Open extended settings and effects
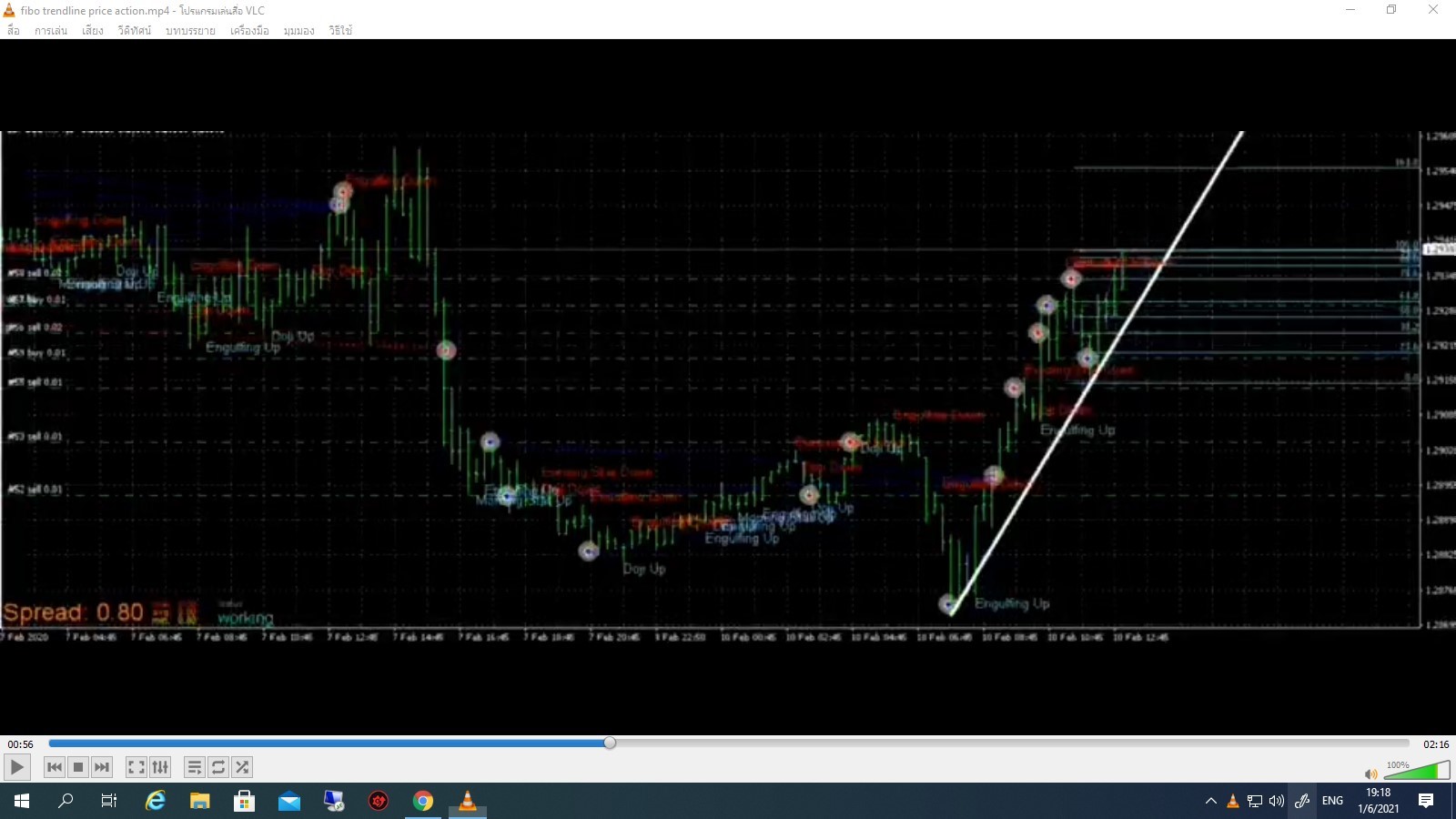This screenshot has height=819, width=1456. 160,767
